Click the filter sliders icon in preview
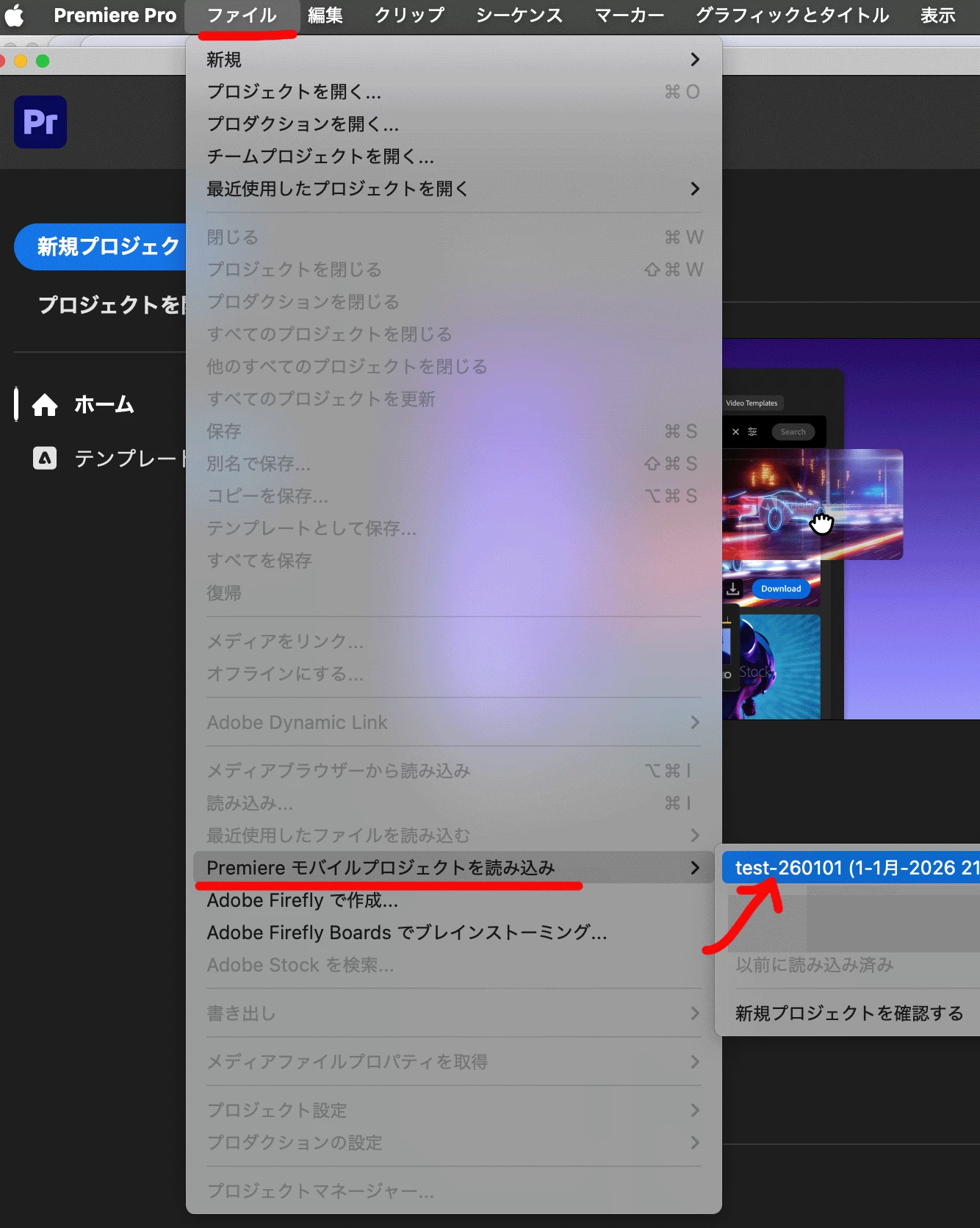 [752, 431]
